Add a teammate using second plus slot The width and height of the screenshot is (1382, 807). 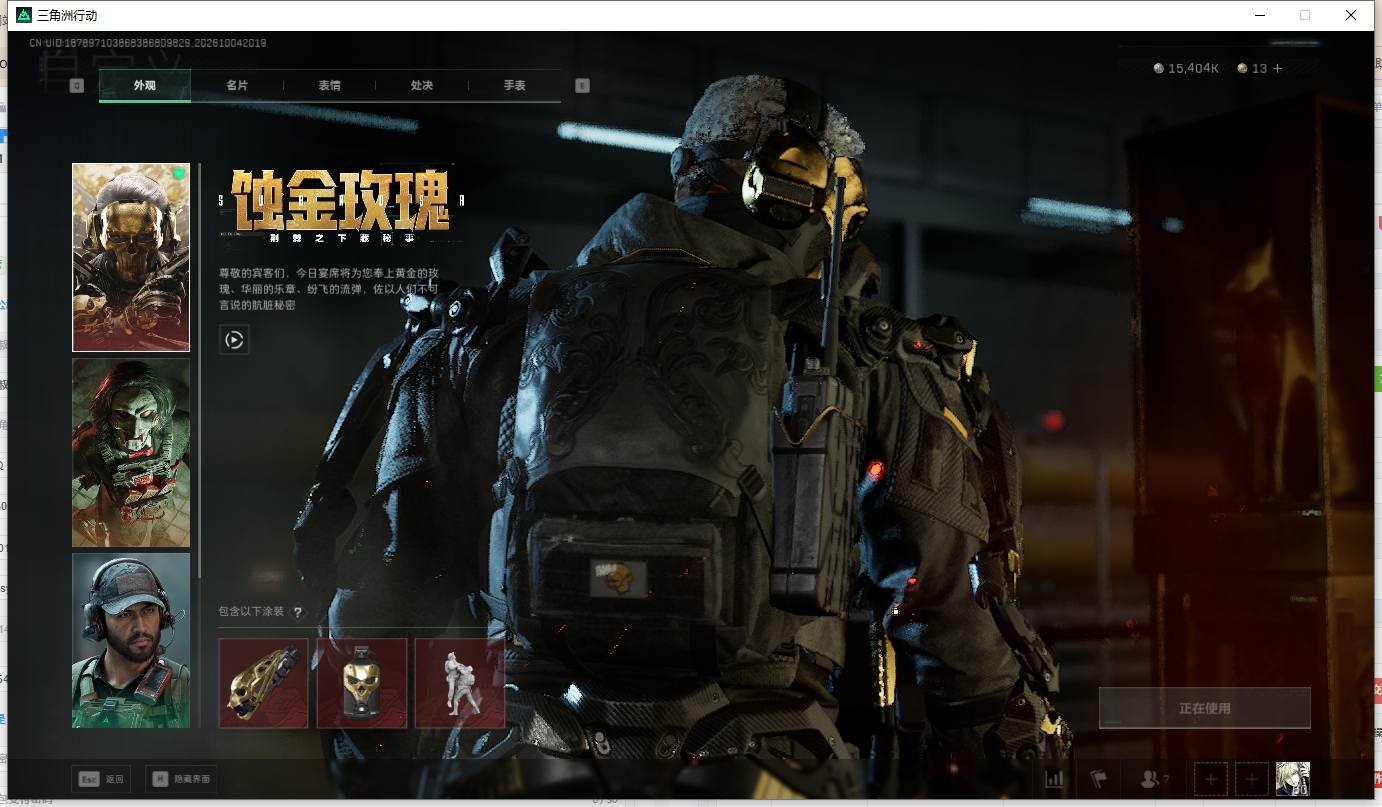click(x=1252, y=779)
